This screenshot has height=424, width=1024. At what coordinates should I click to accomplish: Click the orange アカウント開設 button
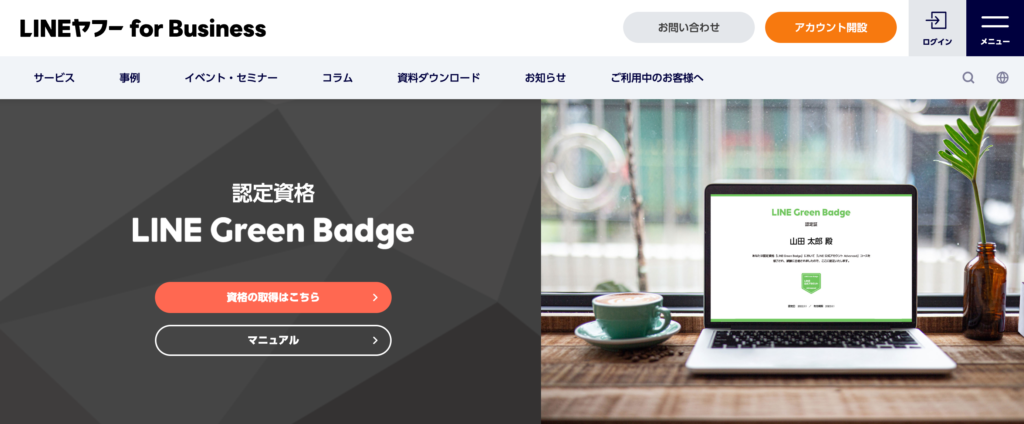click(831, 27)
